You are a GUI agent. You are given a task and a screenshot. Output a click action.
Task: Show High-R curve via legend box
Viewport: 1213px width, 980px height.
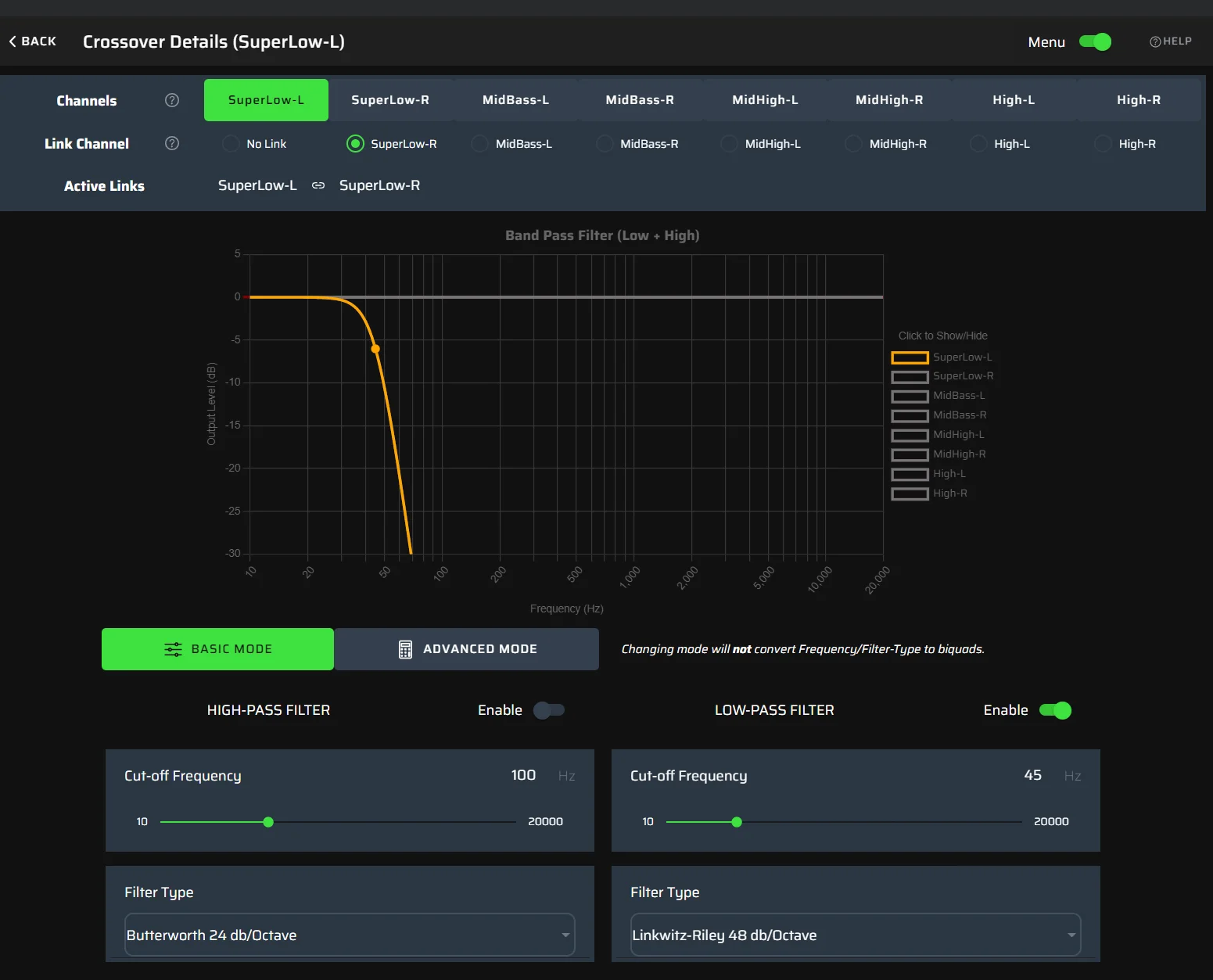pos(910,494)
